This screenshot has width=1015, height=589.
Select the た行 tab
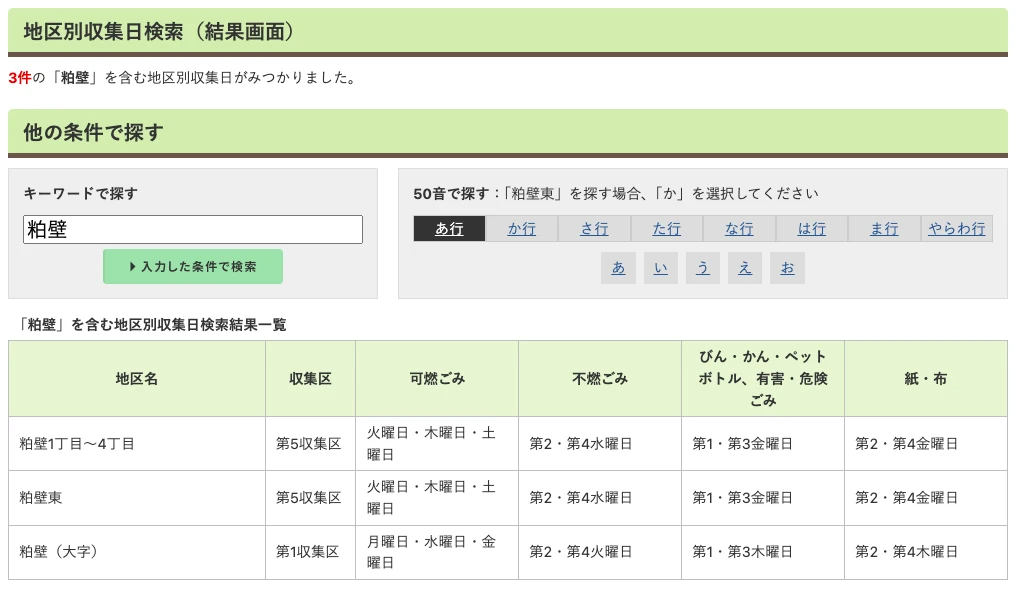666,228
